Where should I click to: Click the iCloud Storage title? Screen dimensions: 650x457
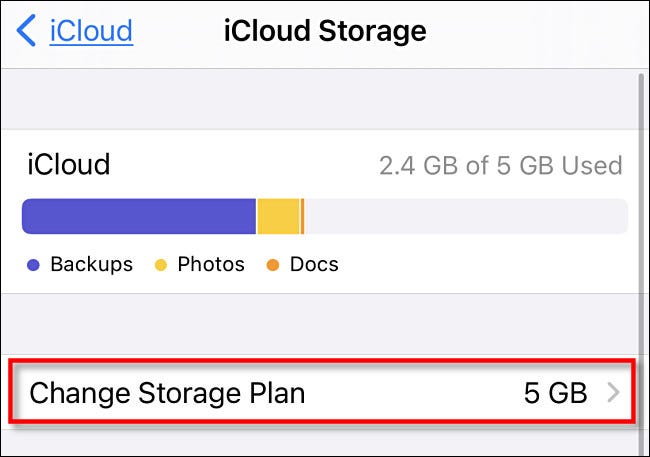coord(324,31)
